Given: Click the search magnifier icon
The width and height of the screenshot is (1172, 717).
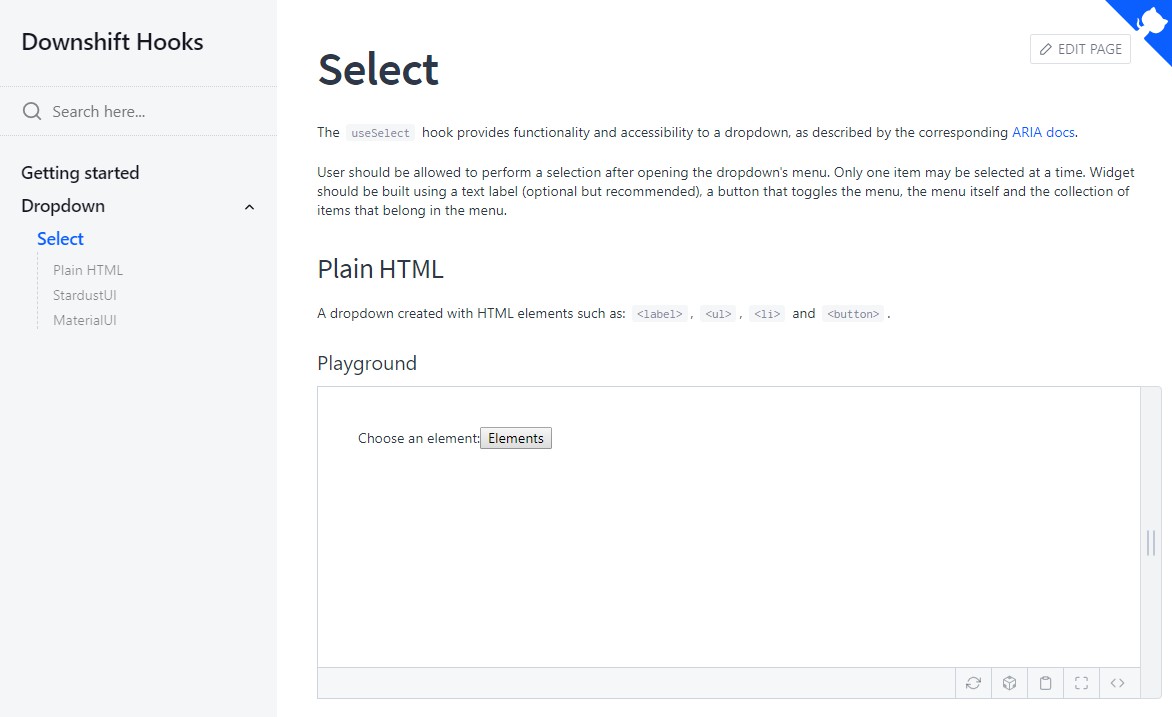Looking at the screenshot, I should (31, 110).
